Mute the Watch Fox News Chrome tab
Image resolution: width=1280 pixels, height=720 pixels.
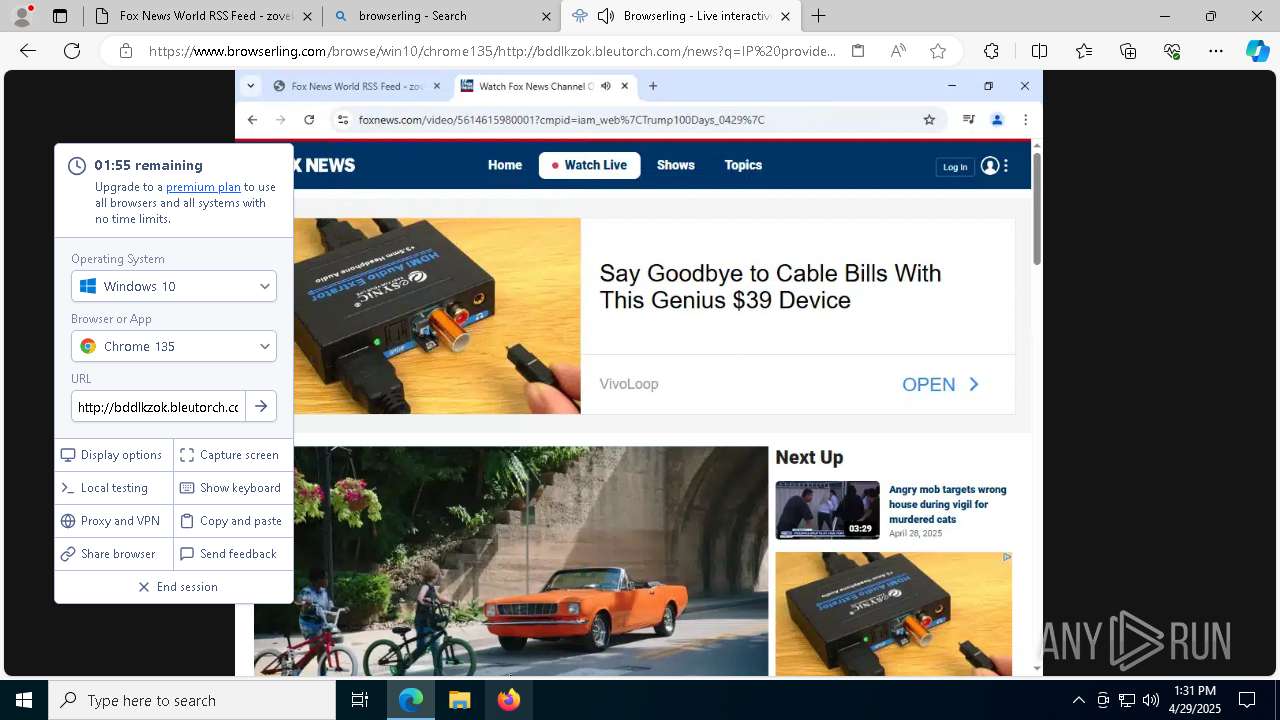[x=605, y=86]
